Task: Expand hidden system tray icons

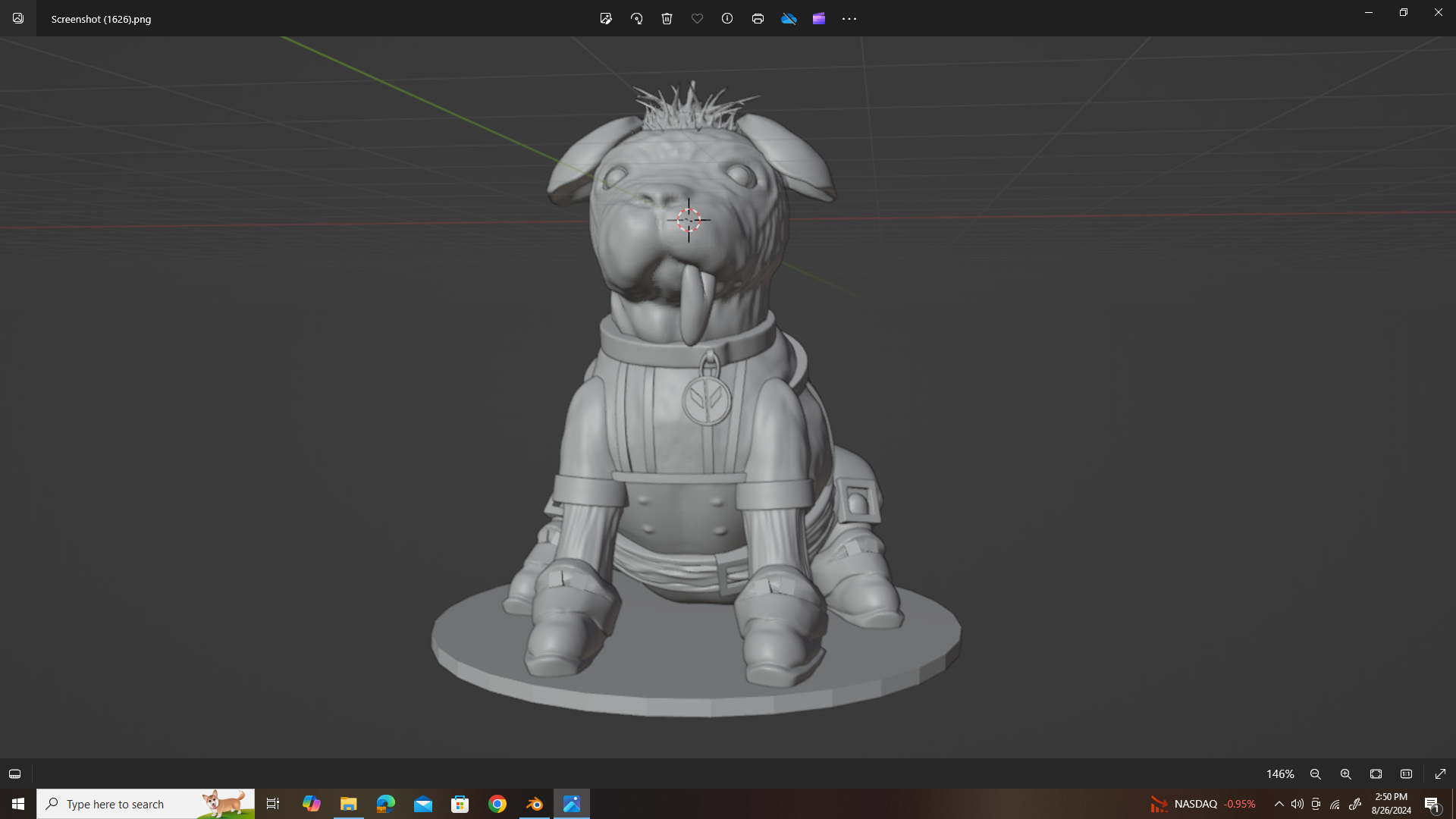Action: click(x=1279, y=804)
